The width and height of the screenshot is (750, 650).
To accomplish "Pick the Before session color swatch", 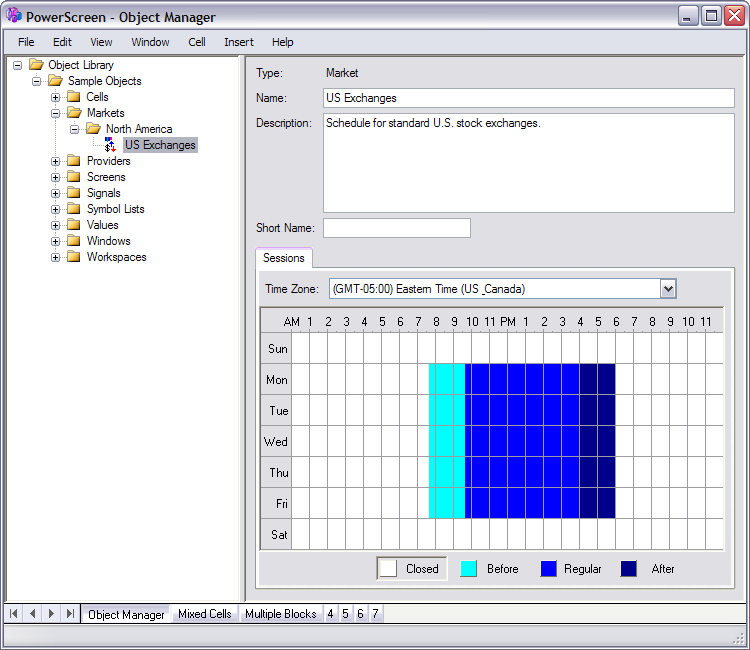I will pos(468,569).
